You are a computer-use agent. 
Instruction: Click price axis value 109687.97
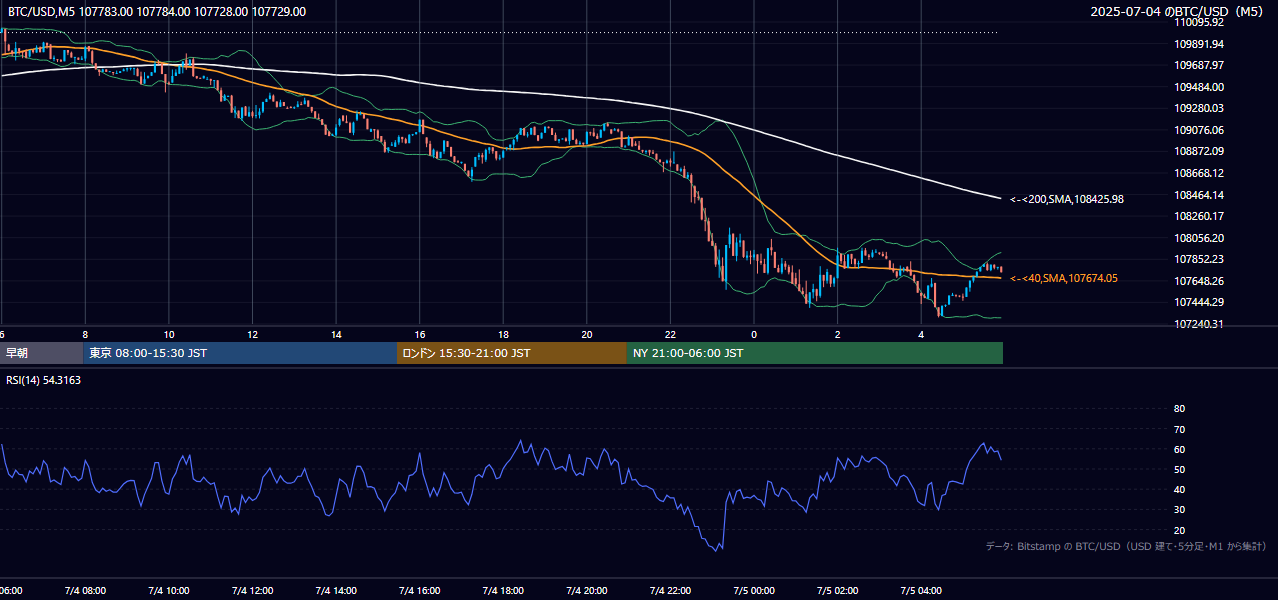(x=1199, y=65)
